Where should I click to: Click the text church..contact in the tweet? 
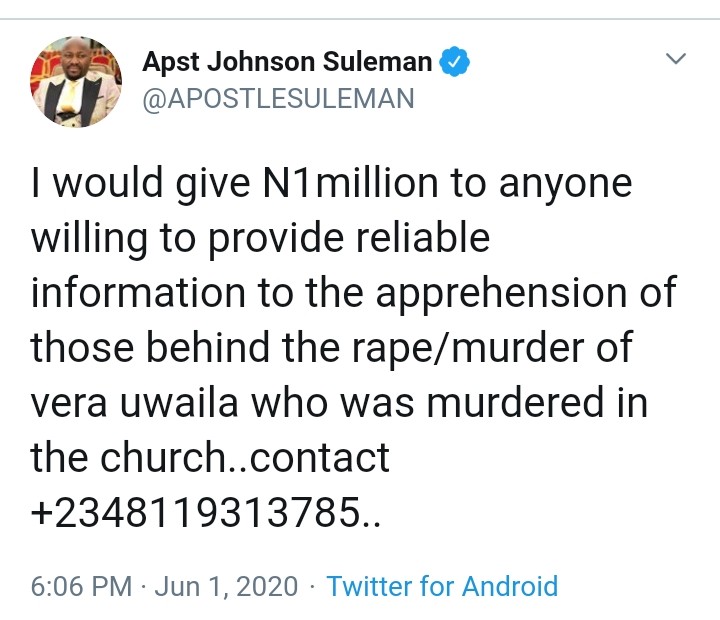coord(245,458)
